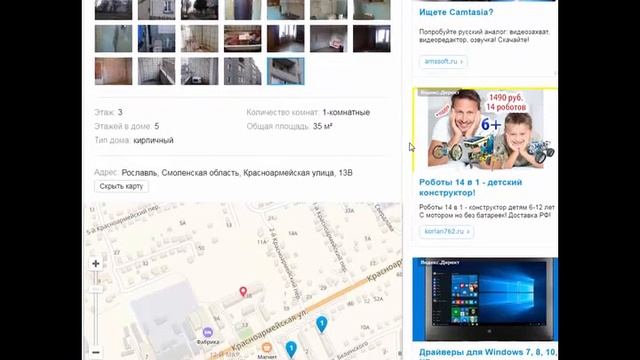The height and width of the screenshot is (360, 640).
Task: Click the blue map marker near 70а
Action: click(322, 325)
